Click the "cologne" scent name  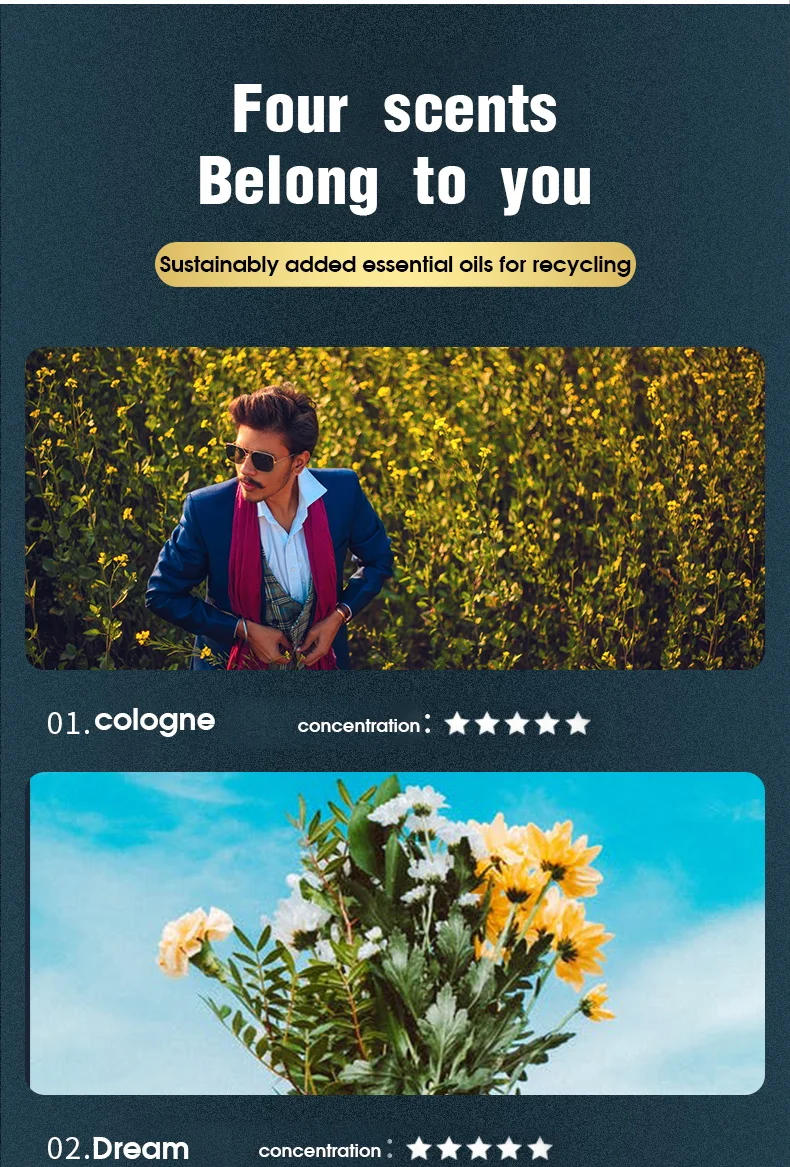[155, 721]
